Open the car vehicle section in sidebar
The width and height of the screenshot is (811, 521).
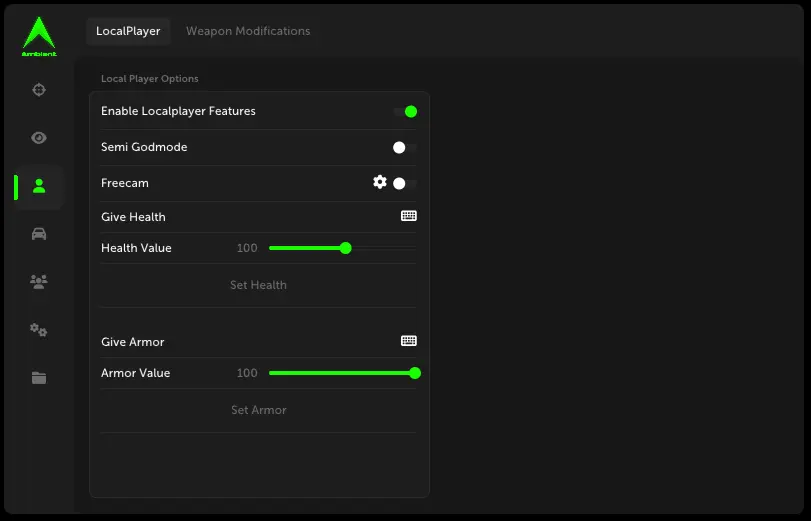pyautogui.click(x=39, y=234)
